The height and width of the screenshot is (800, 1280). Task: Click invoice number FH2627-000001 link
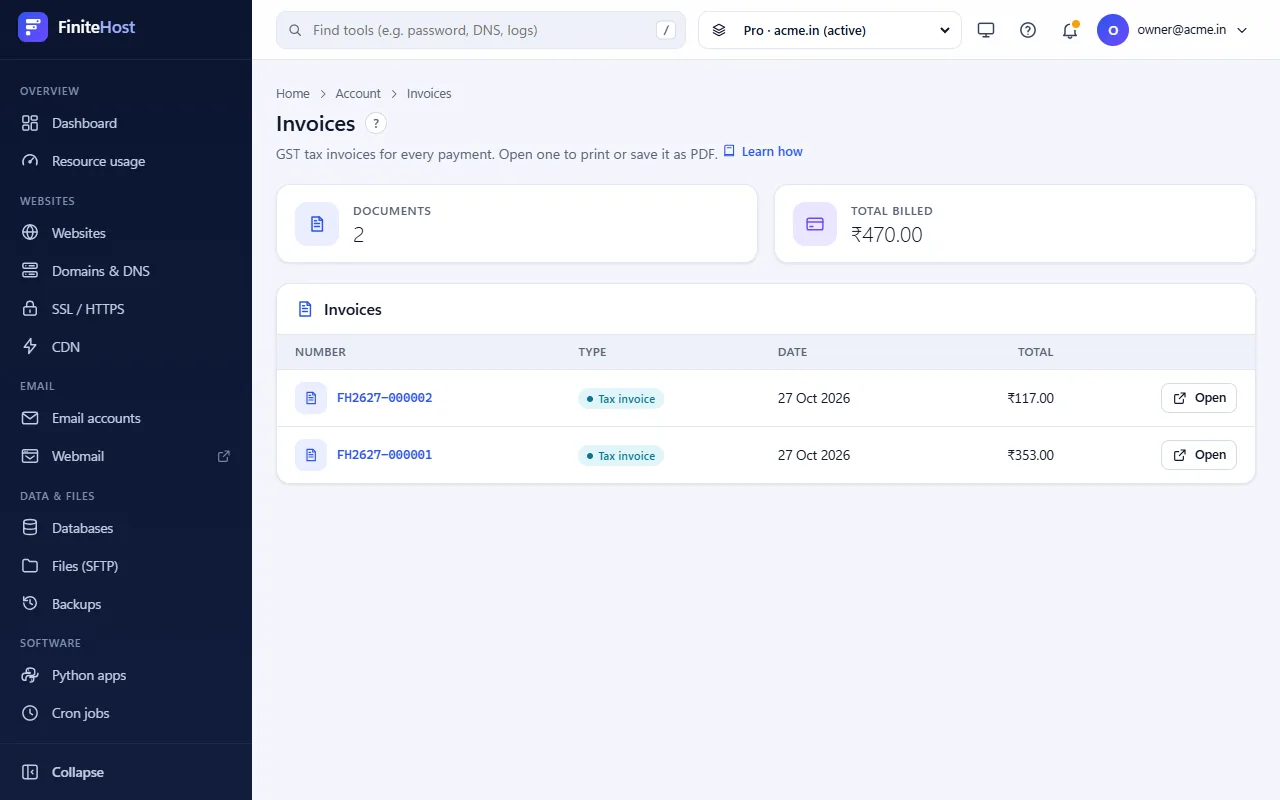coord(385,455)
